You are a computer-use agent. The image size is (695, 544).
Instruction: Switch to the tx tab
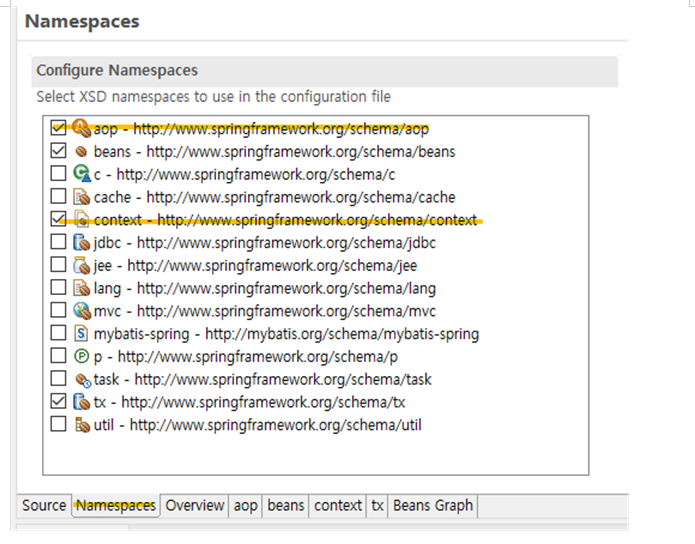pyautogui.click(x=377, y=505)
